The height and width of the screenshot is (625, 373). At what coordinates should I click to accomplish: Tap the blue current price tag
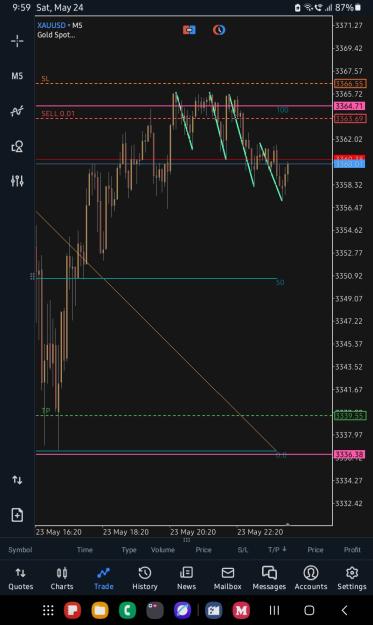(349, 164)
